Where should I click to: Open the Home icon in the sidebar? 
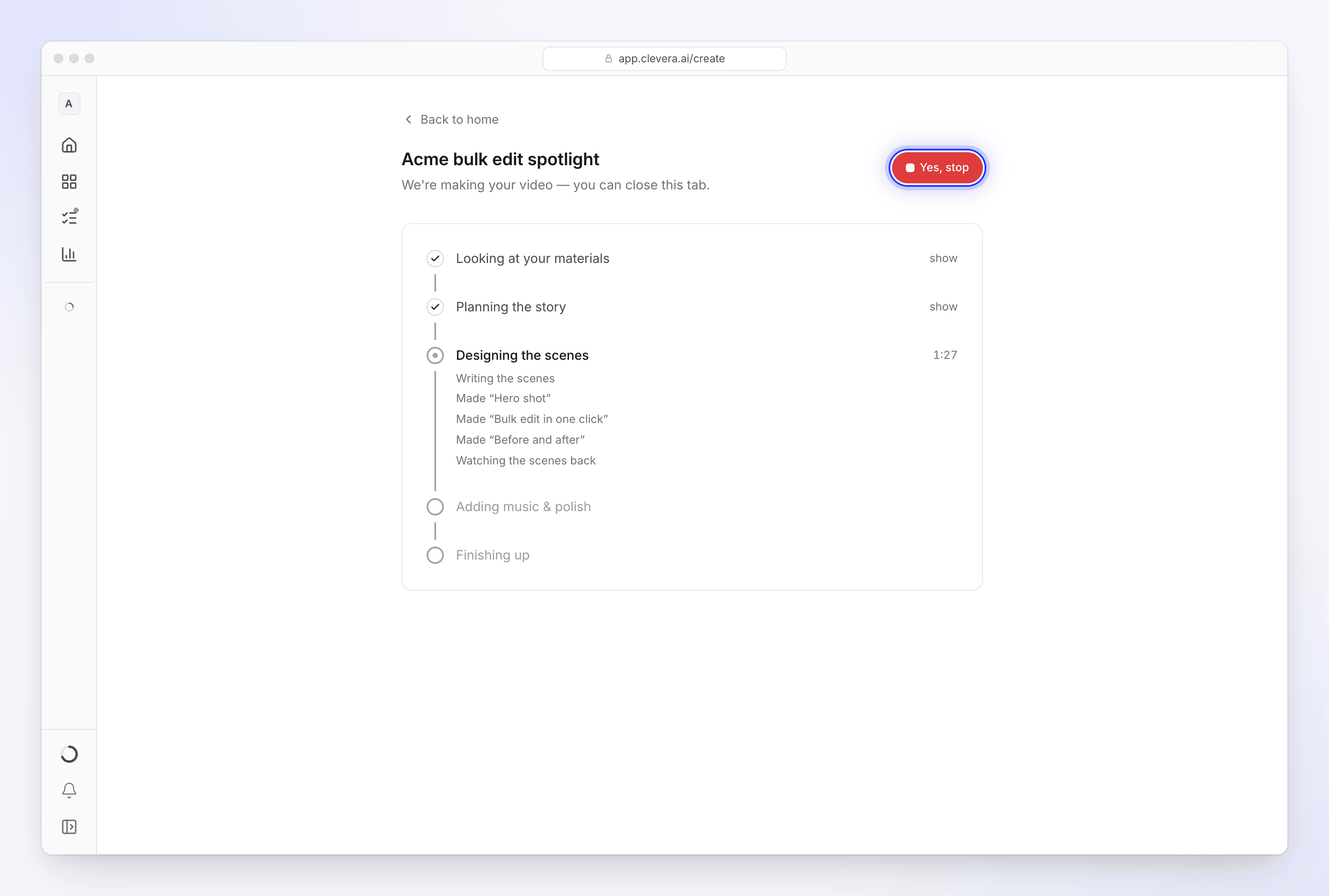pos(69,145)
